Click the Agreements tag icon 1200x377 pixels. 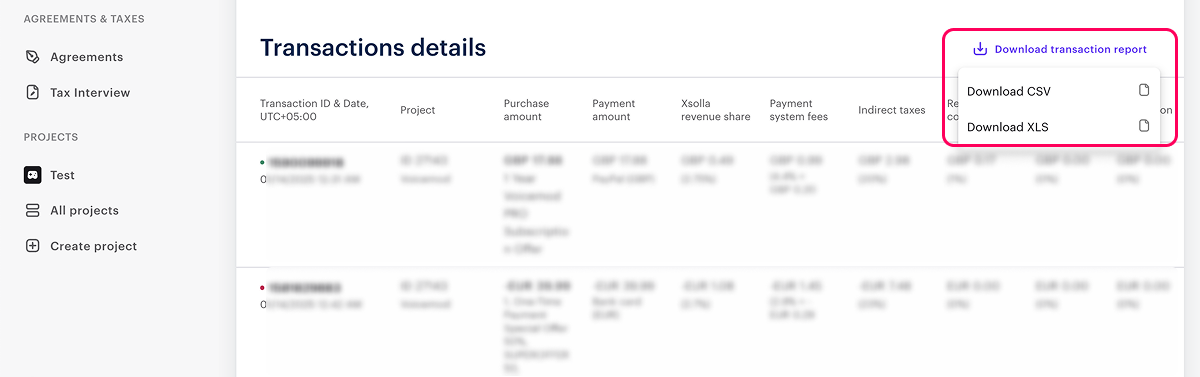pyautogui.click(x=33, y=57)
